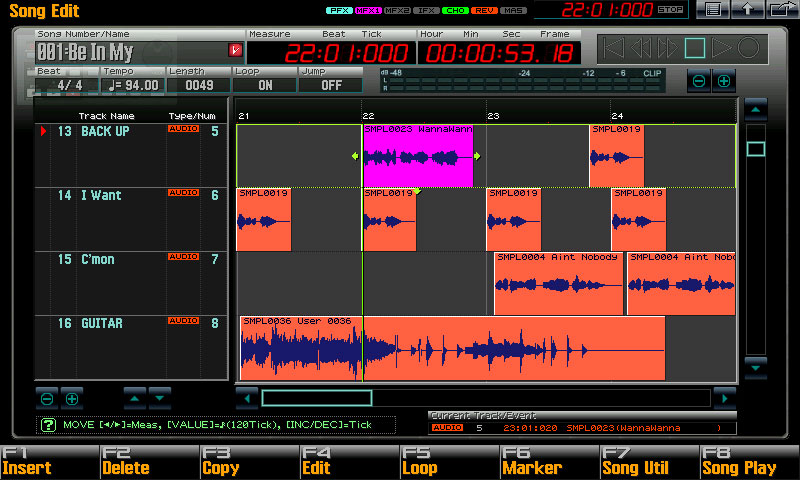
Task: Select F5 Loop function
Action: click(449, 462)
